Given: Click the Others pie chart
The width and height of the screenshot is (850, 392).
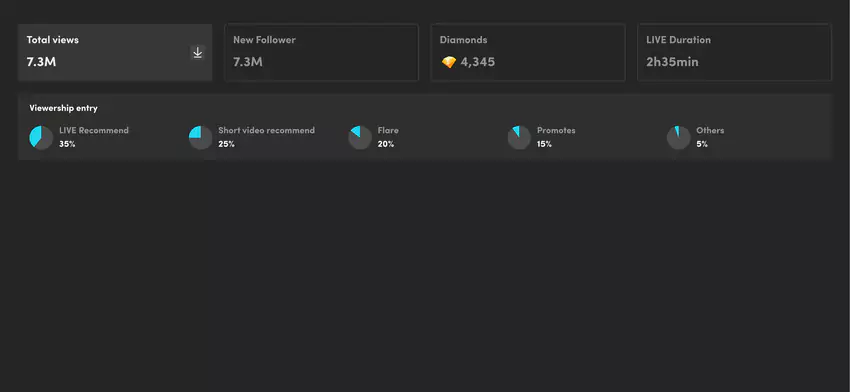Looking at the screenshot, I should tap(679, 138).
